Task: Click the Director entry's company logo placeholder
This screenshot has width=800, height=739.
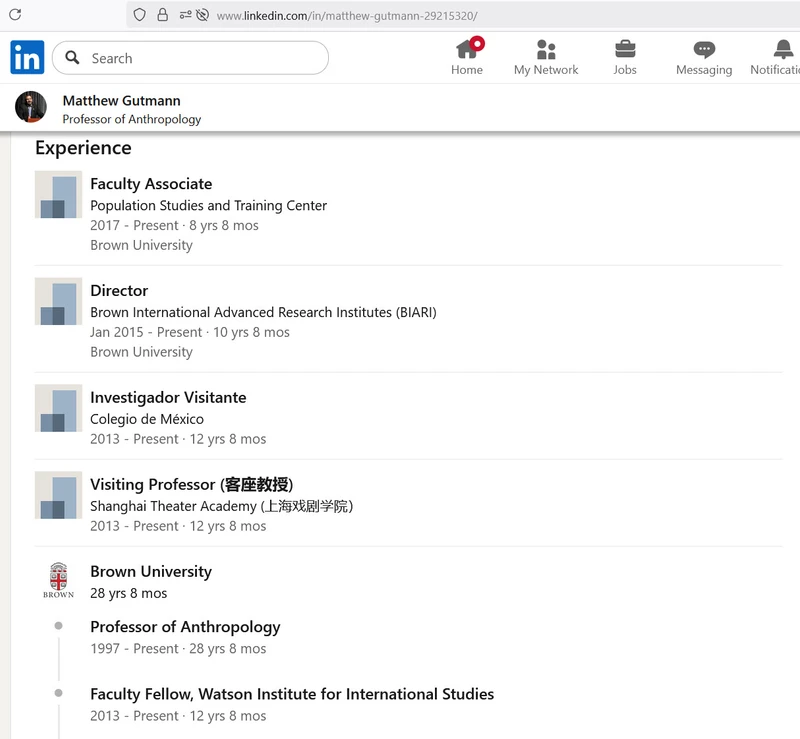Action: point(58,301)
